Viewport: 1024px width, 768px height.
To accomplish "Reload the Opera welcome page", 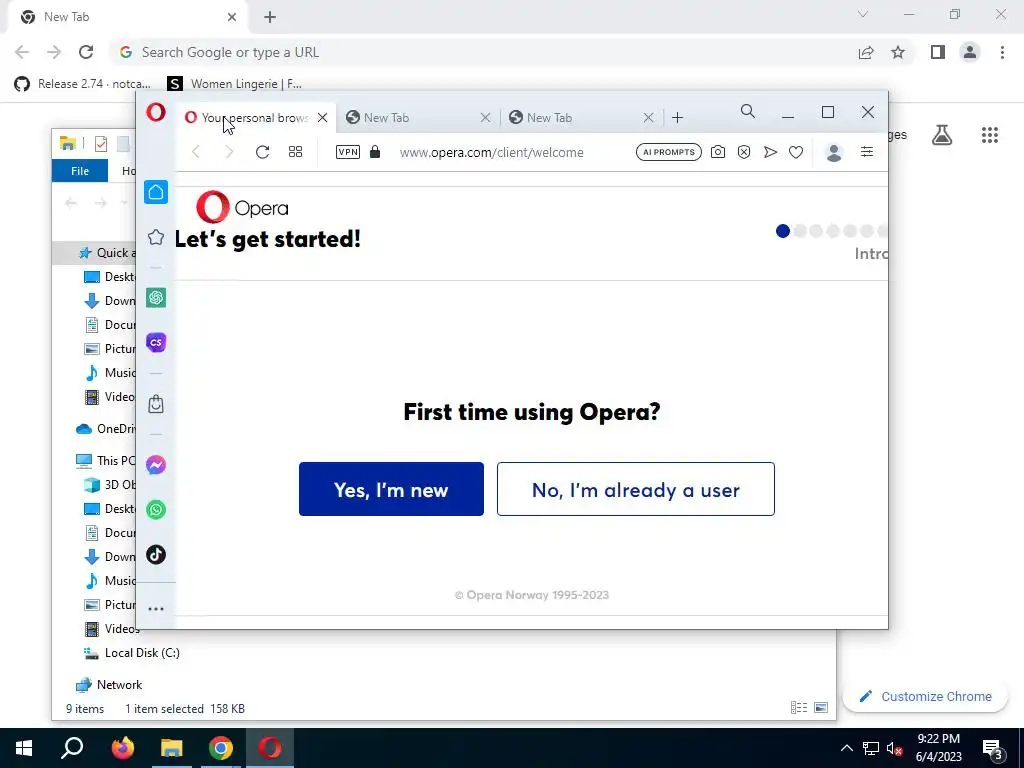I will pyautogui.click(x=263, y=152).
